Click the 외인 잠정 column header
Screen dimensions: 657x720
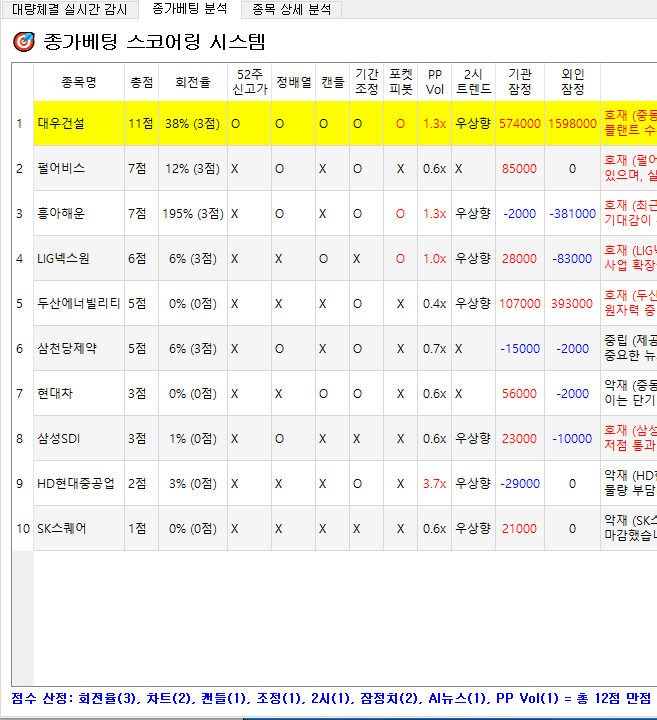[x=572, y=82]
